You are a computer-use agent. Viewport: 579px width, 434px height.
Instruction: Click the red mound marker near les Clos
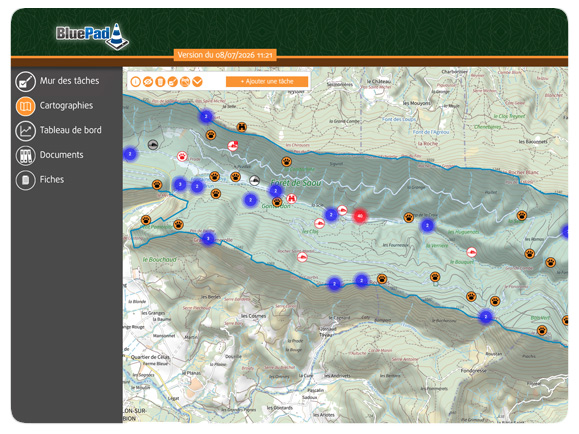click(319, 223)
